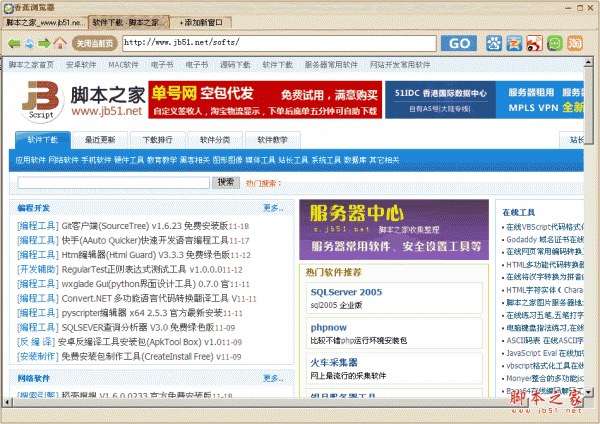Click 源码下载 in top navigation
This screenshot has width=600, height=424.
[x=235, y=65]
